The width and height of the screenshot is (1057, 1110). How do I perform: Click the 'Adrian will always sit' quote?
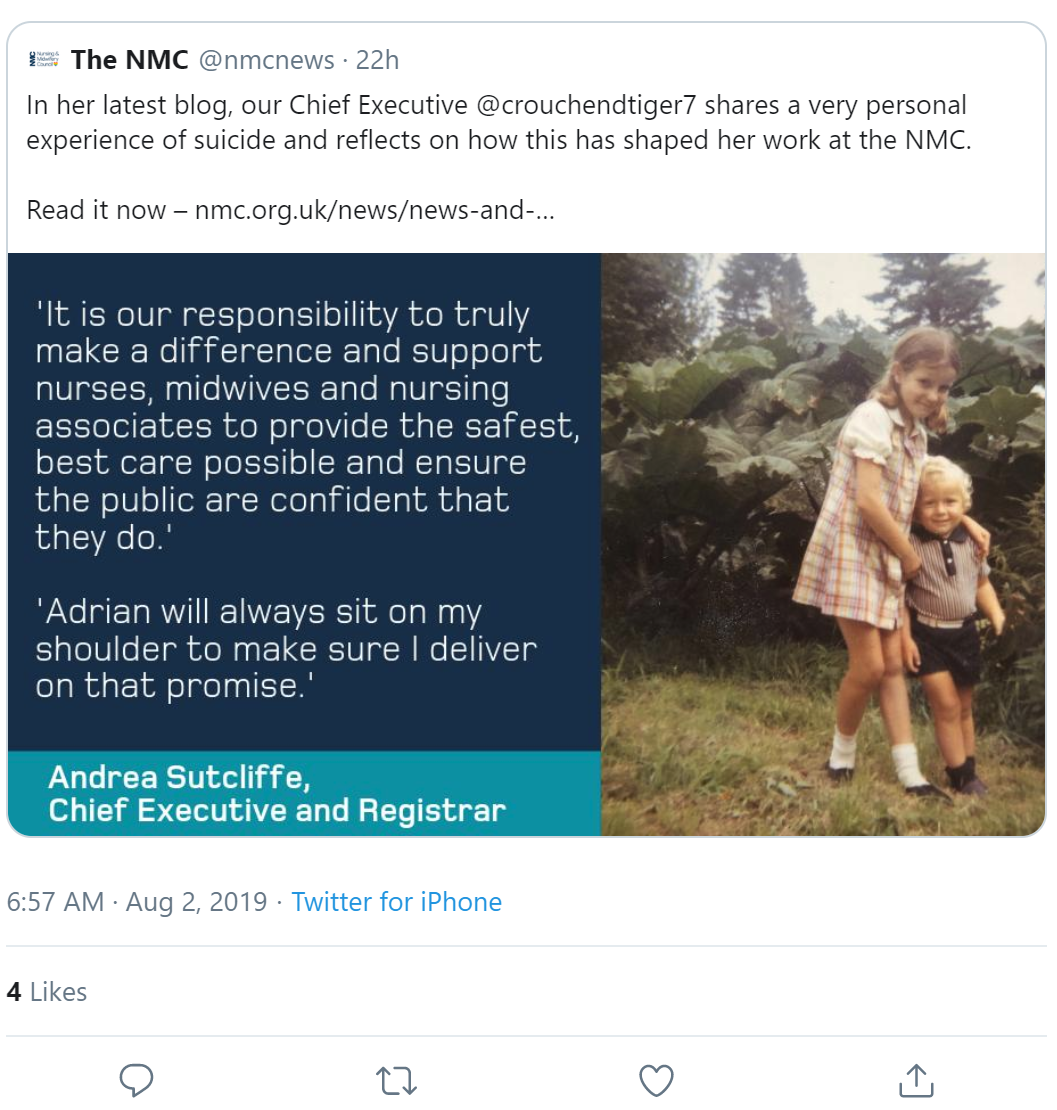click(x=285, y=648)
